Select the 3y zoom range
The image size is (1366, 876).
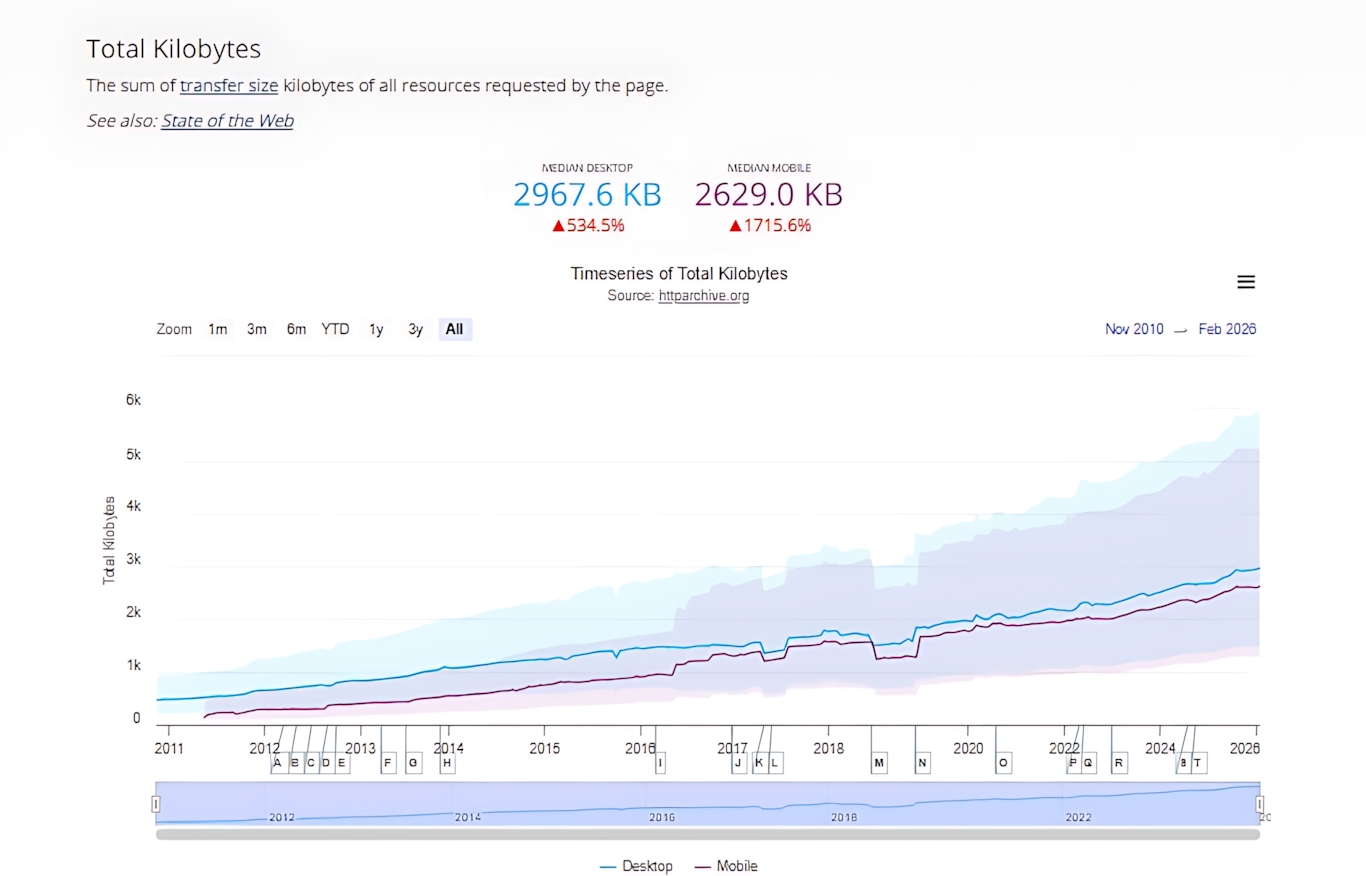[x=415, y=329]
